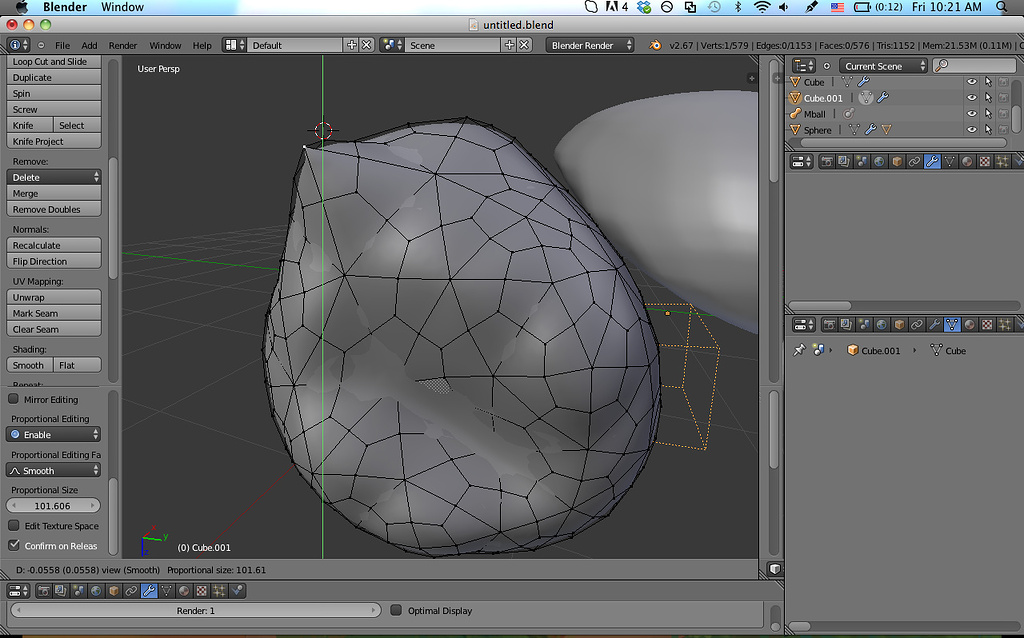Click the Mark Seam button
1024x638 pixels.
point(54,313)
